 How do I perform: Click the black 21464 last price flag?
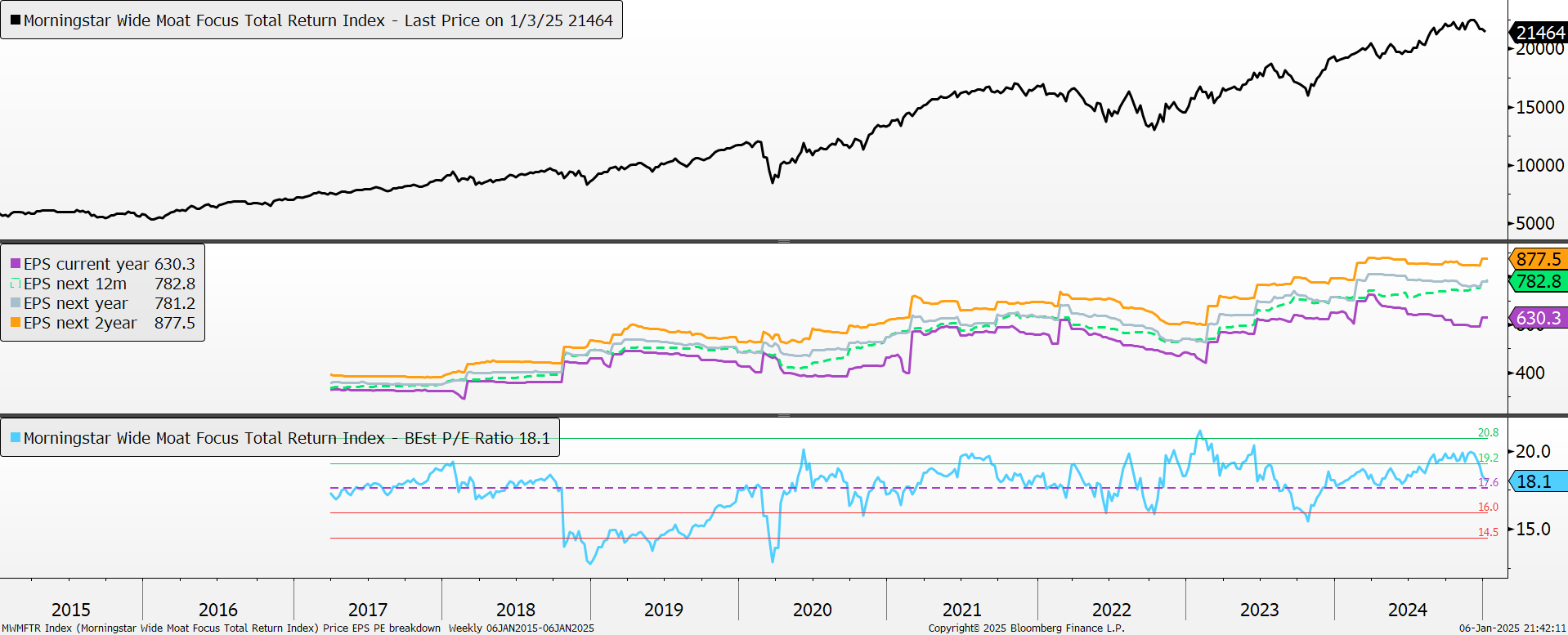pyautogui.click(x=1538, y=32)
